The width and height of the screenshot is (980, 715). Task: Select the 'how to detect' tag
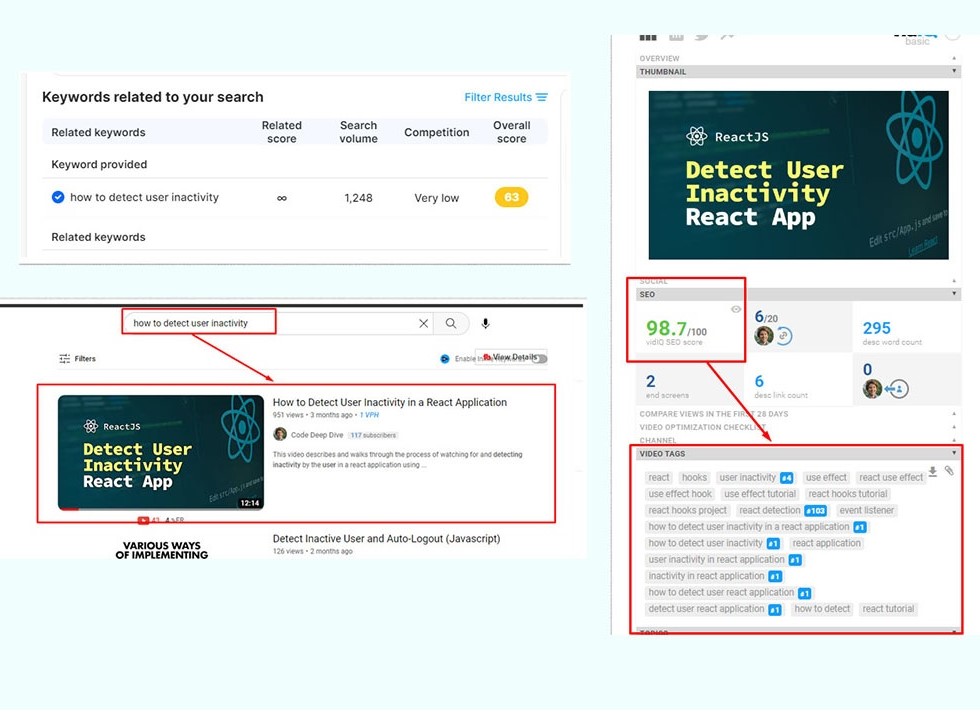pos(822,609)
